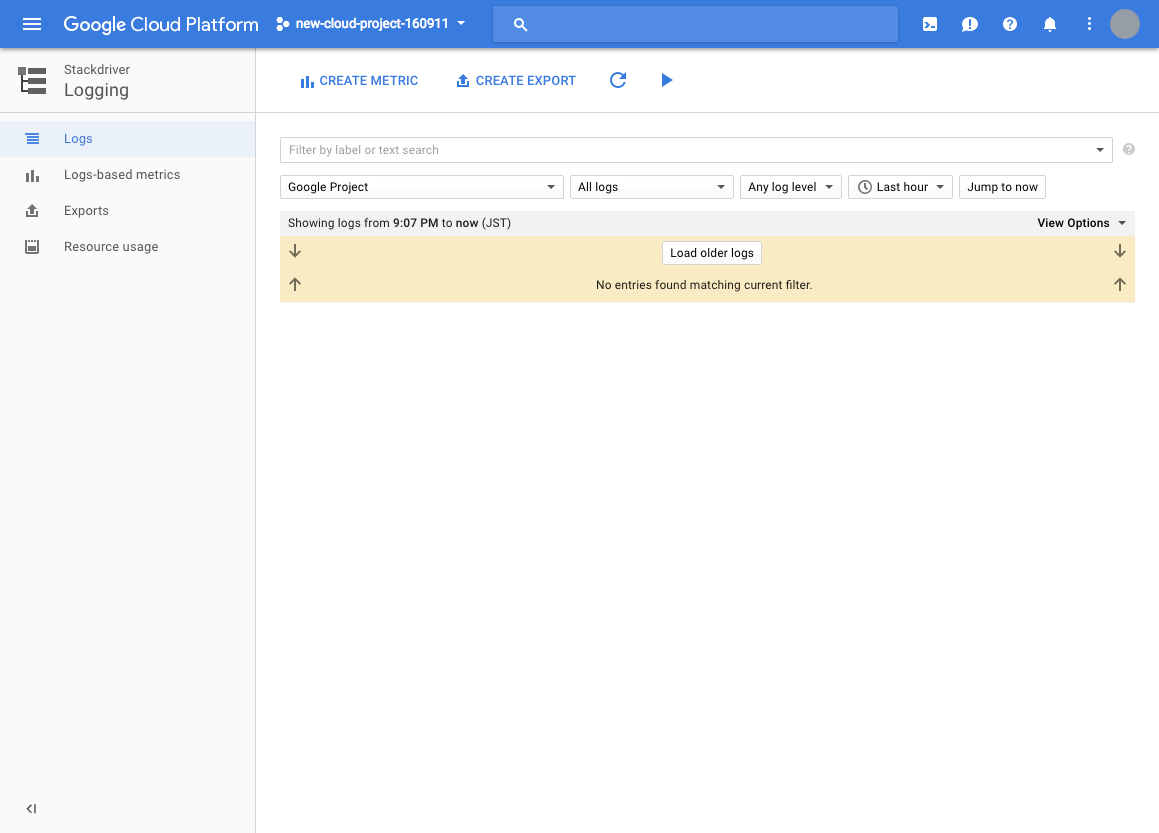Focus the top search input field

695,24
